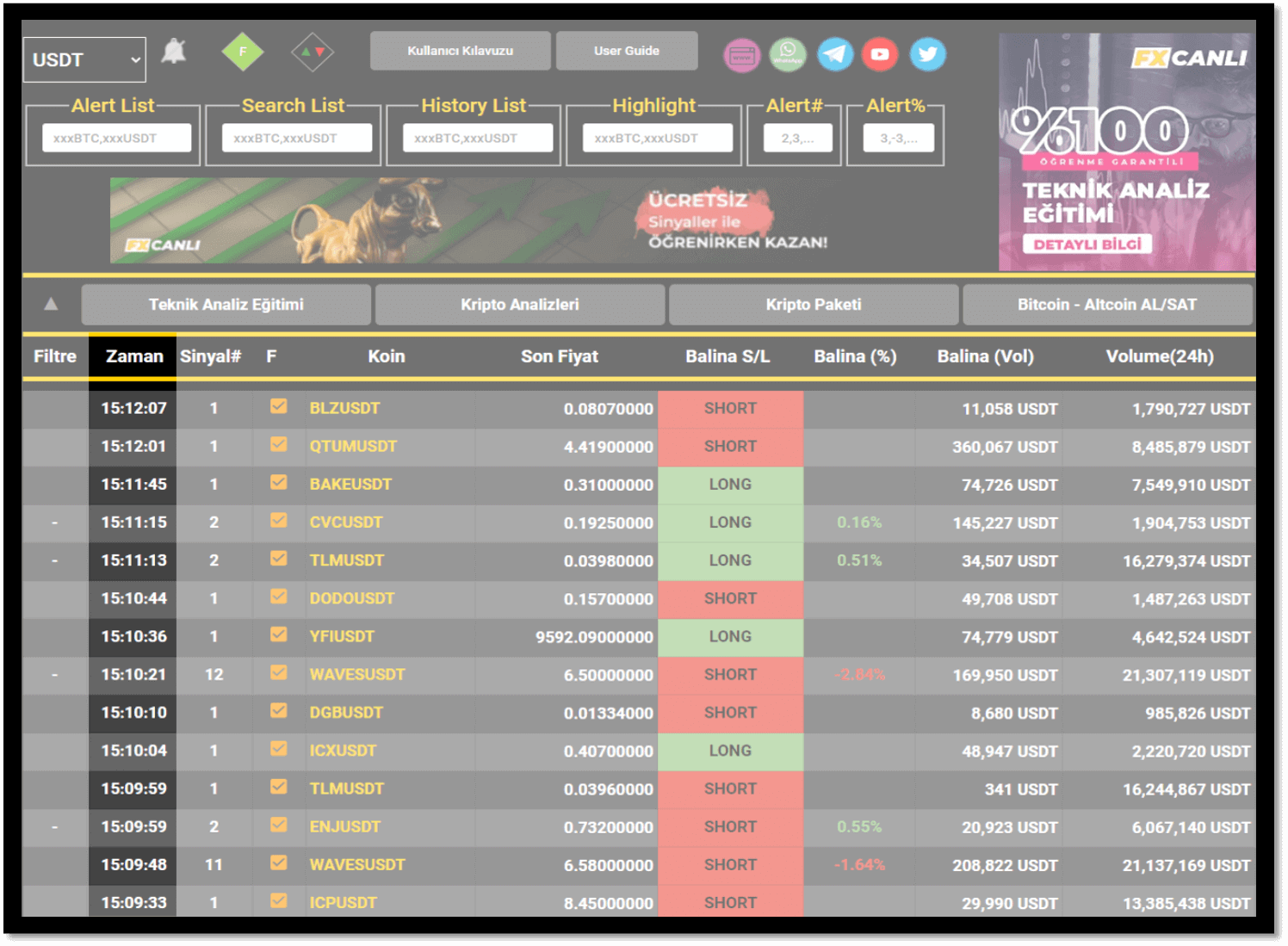Open the Twitter profile icon
1288x946 pixels.
pyautogui.click(x=927, y=55)
